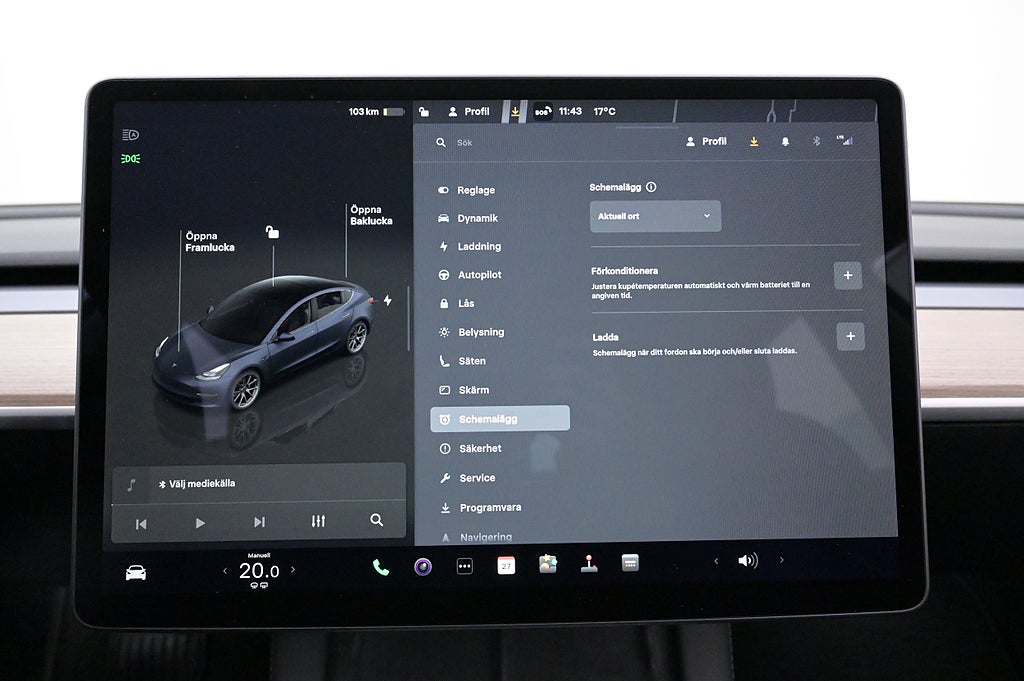Screen dimensions: 1024x681
Task: Expand the Aktuell ort dropdown
Action: [655, 216]
